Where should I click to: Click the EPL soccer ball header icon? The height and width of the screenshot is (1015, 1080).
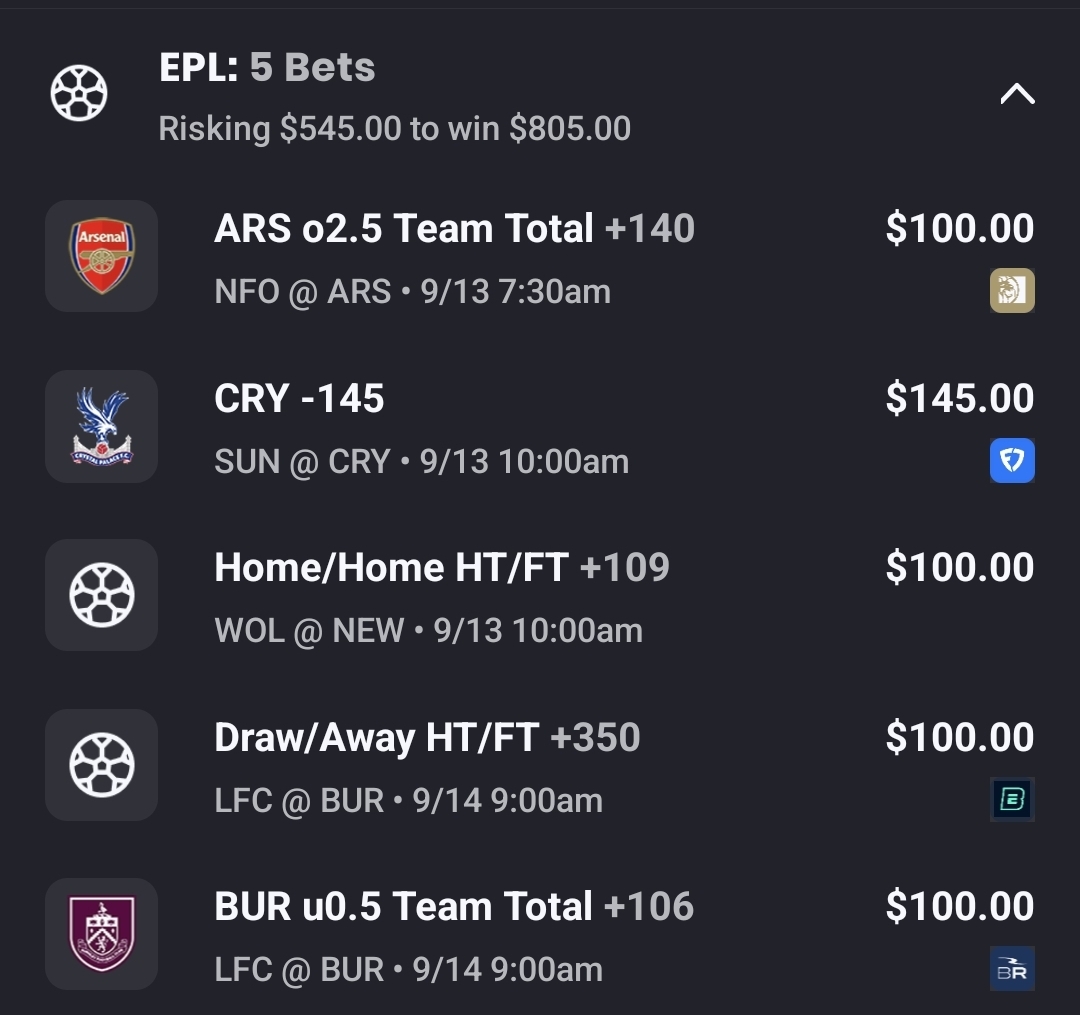coord(79,93)
